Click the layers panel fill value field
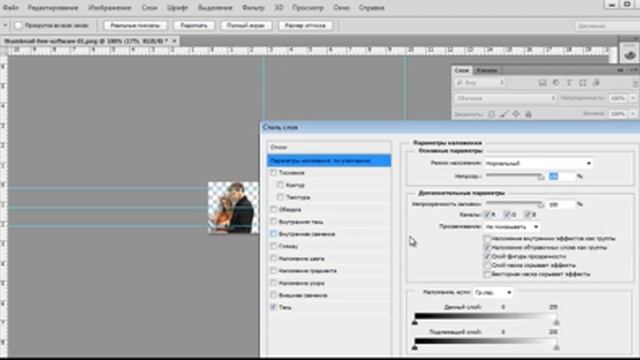640x360 pixels. (x=618, y=114)
